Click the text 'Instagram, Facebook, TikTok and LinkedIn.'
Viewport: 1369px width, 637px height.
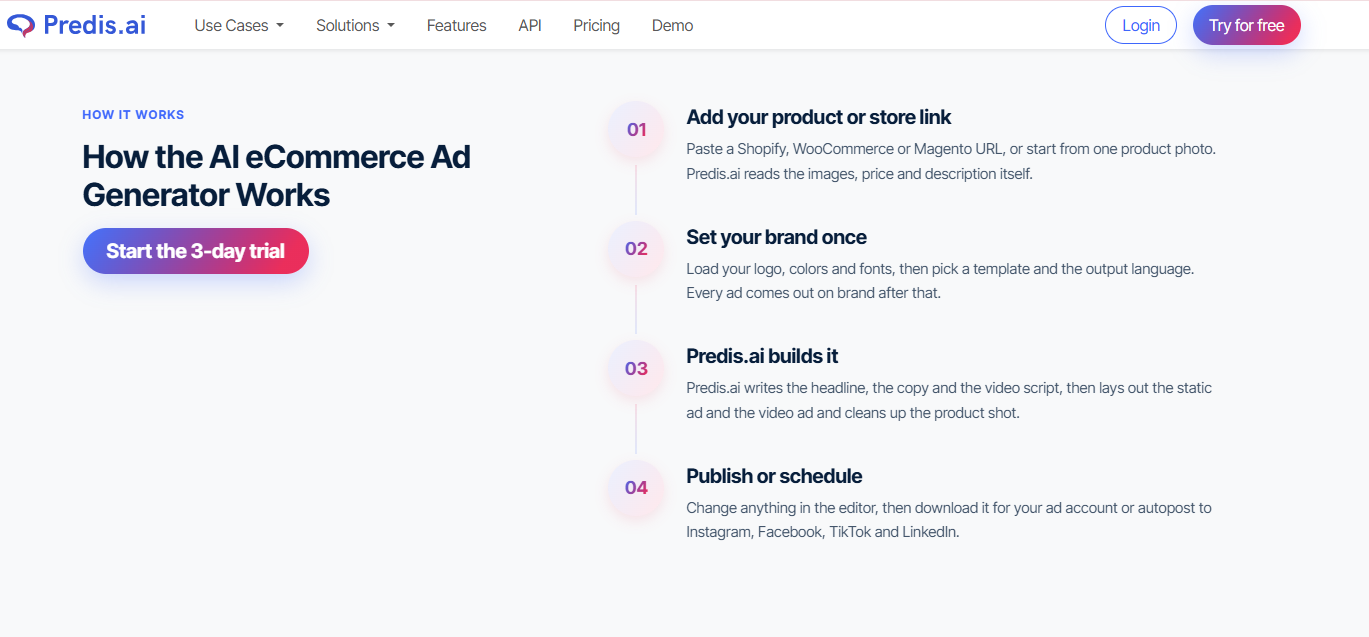(823, 532)
